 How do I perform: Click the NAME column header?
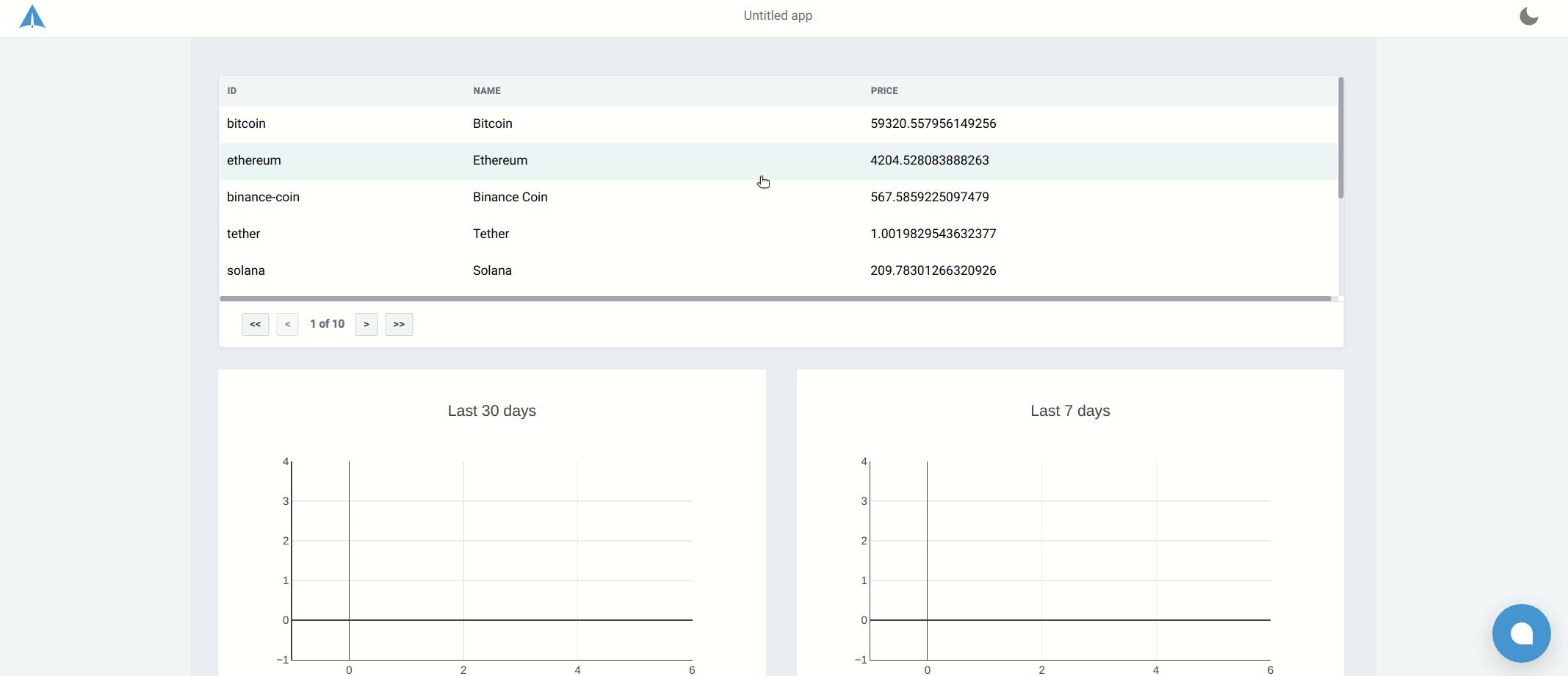tap(487, 91)
